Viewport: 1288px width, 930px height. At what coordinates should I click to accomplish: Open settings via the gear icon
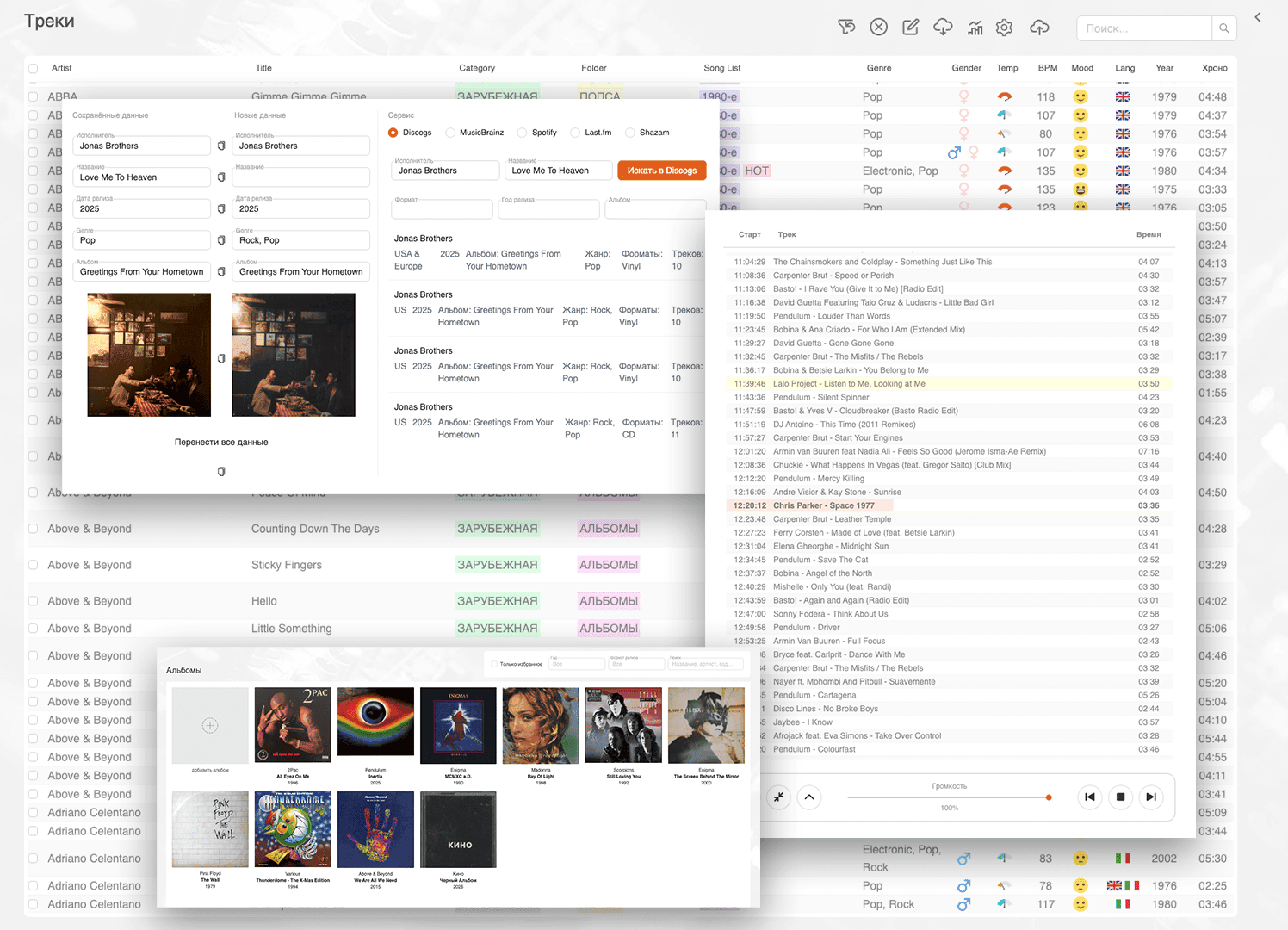[1004, 28]
